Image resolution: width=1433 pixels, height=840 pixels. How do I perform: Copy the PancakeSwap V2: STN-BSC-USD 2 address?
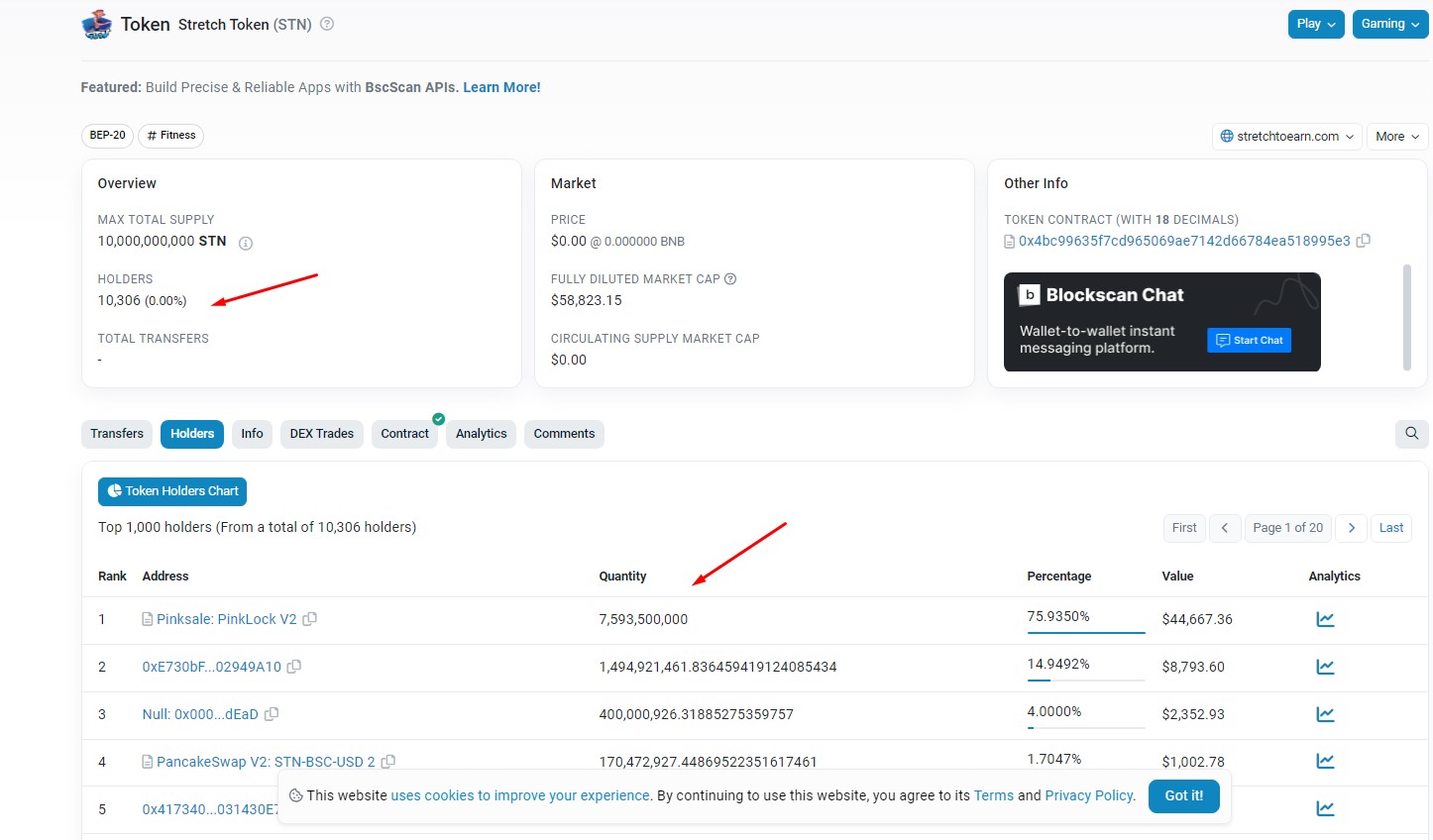(x=388, y=762)
